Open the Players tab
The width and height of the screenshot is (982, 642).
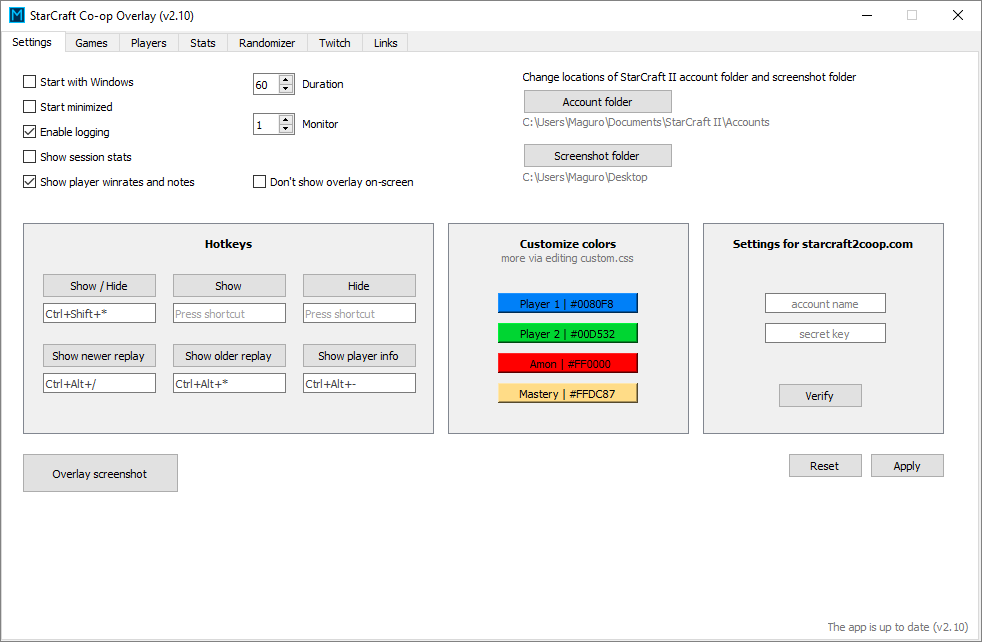pos(148,43)
